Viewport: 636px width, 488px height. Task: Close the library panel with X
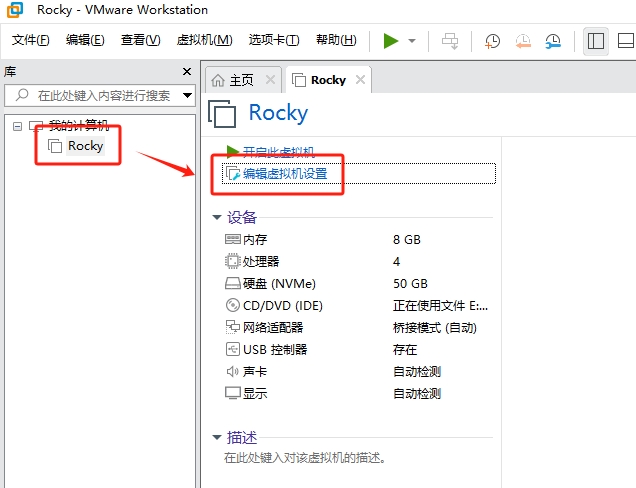click(x=186, y=72)
